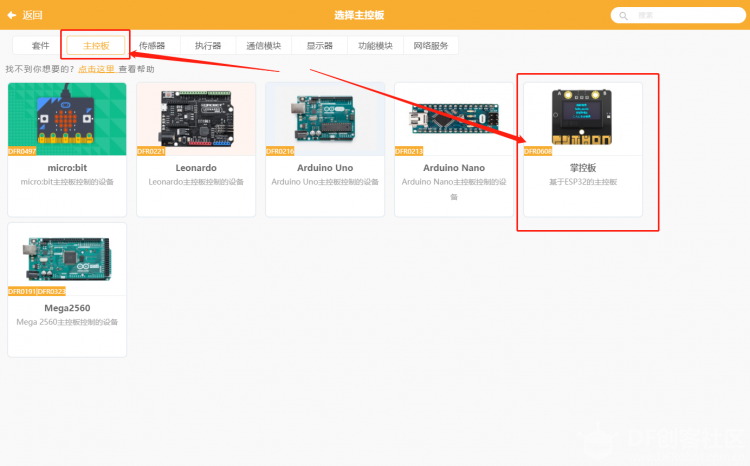The width and height of the screenshot is (750, 466).
Task: Click the Mega 2560主控板控制的设备 description
Action: coord(67,322)
